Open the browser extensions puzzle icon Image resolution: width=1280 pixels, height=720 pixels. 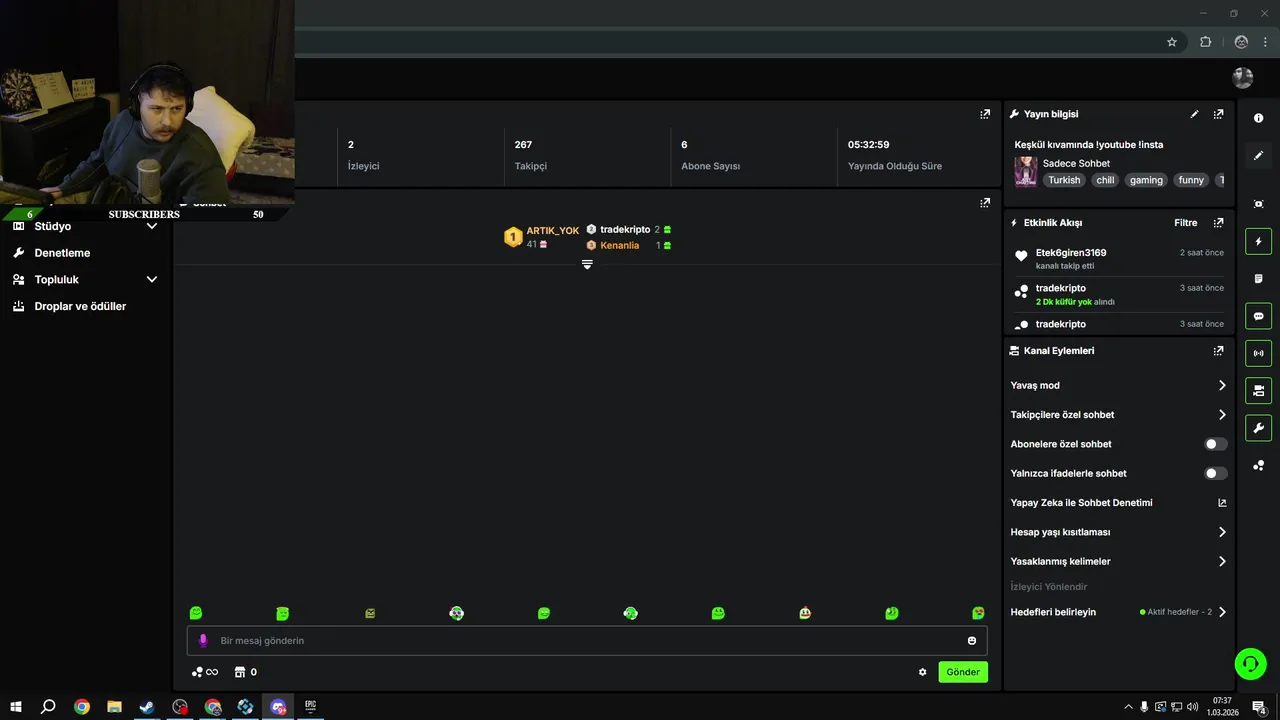1205,42
